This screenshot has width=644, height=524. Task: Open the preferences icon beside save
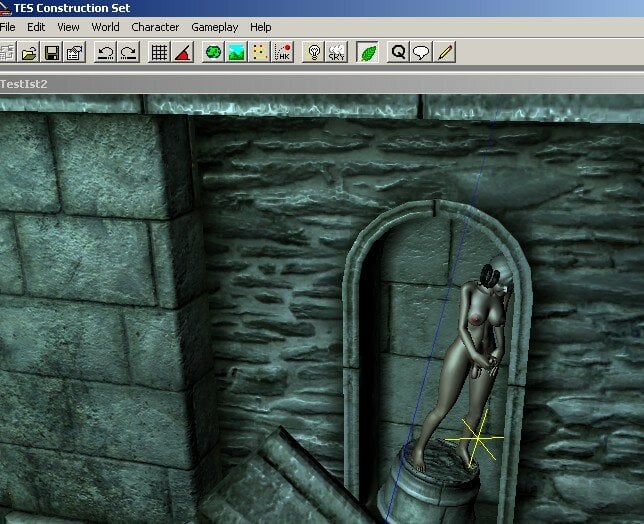75,52
